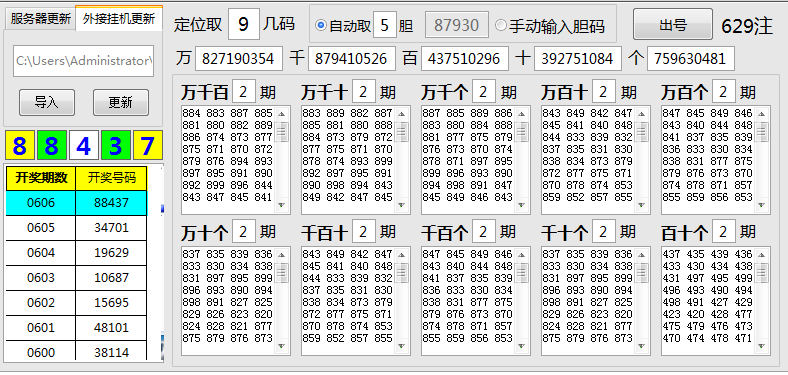Click the 导入 button
Image resolution: width=788 pixels, height=375 pixels.
click(x=47, y=103)
